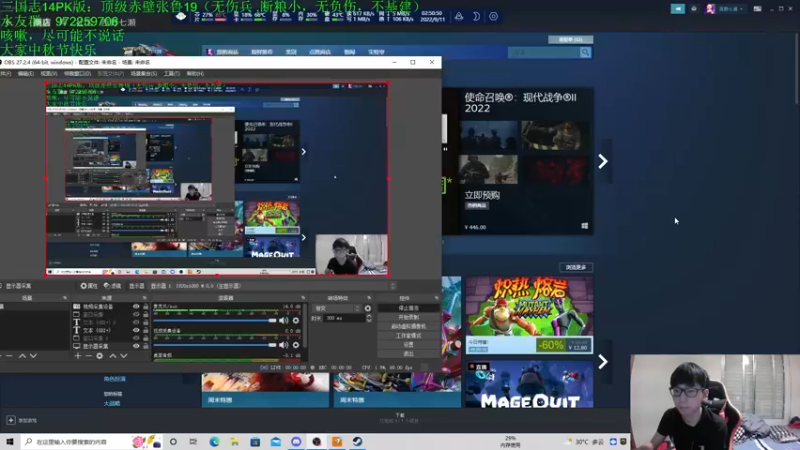
Task: Move selected scene up in scenes list
Action: tap(22, 356)
